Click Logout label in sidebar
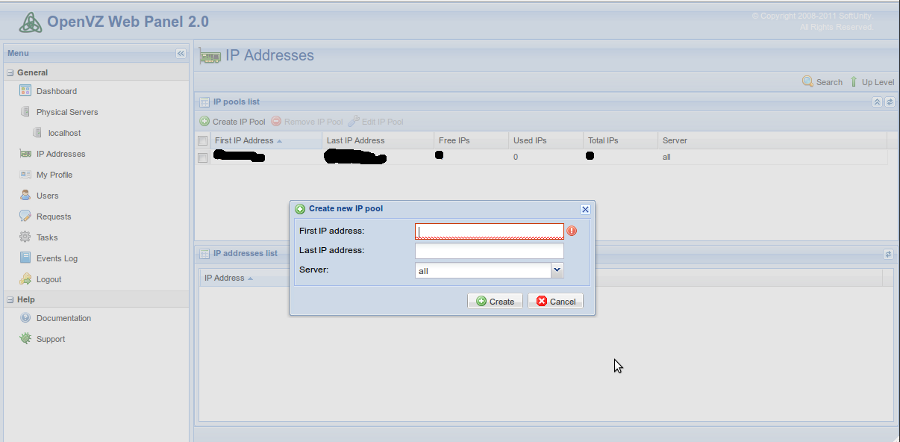The image size is (900, 442). (49, 280)
